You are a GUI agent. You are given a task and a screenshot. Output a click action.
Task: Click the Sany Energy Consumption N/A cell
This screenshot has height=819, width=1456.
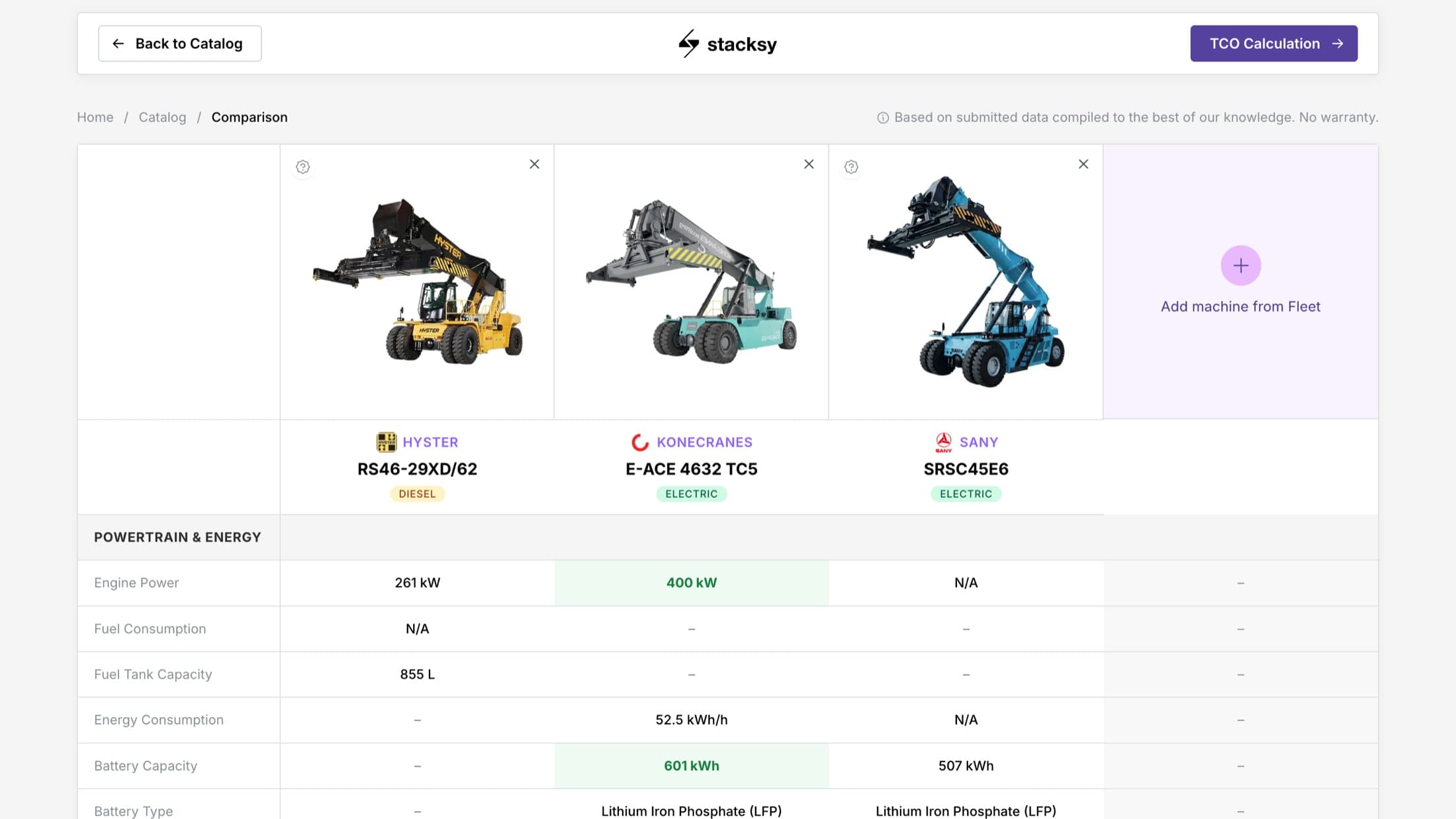(x=966, y=720)
